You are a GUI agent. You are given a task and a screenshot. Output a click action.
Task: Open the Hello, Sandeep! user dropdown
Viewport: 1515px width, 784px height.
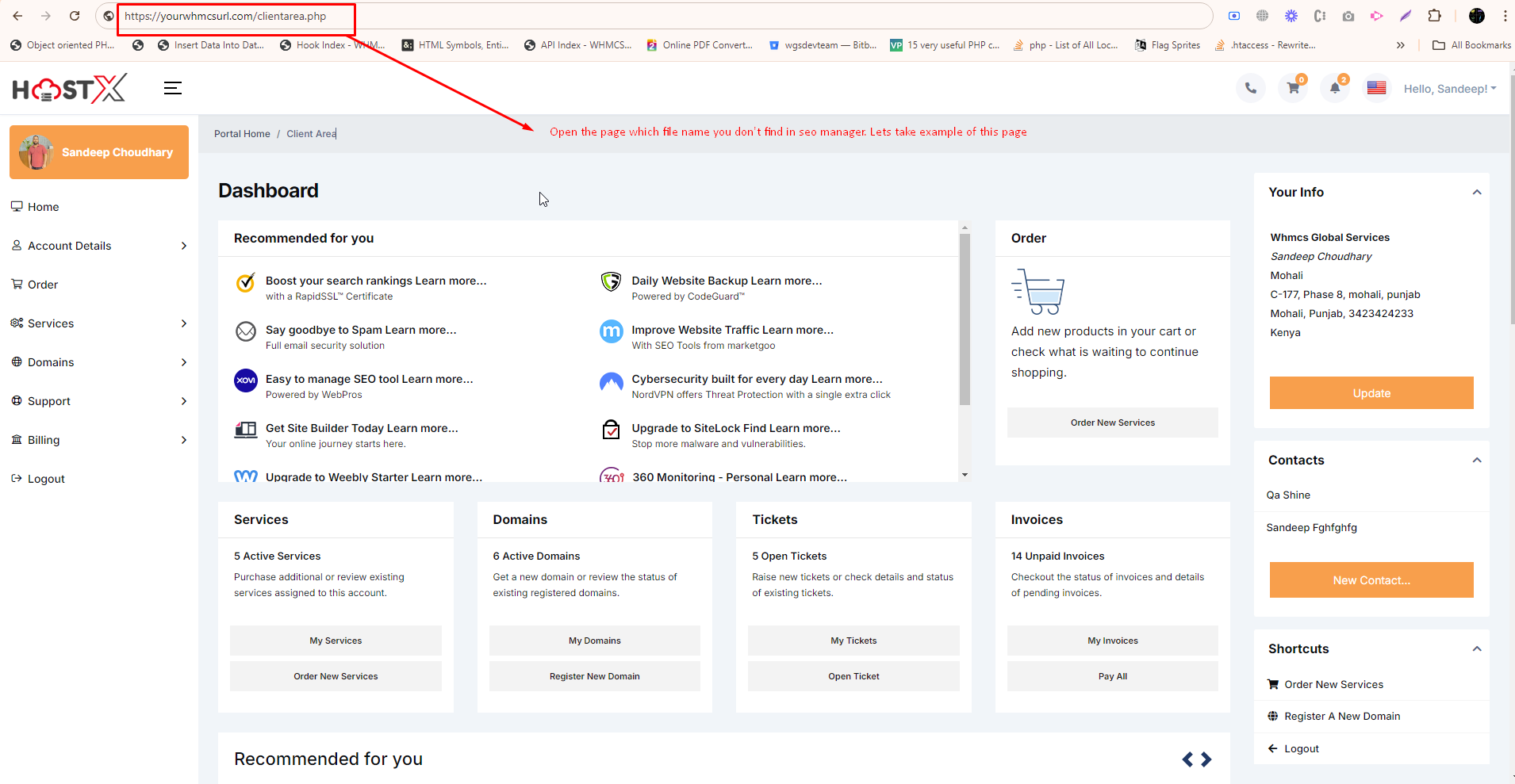[x=1449, y=89]
